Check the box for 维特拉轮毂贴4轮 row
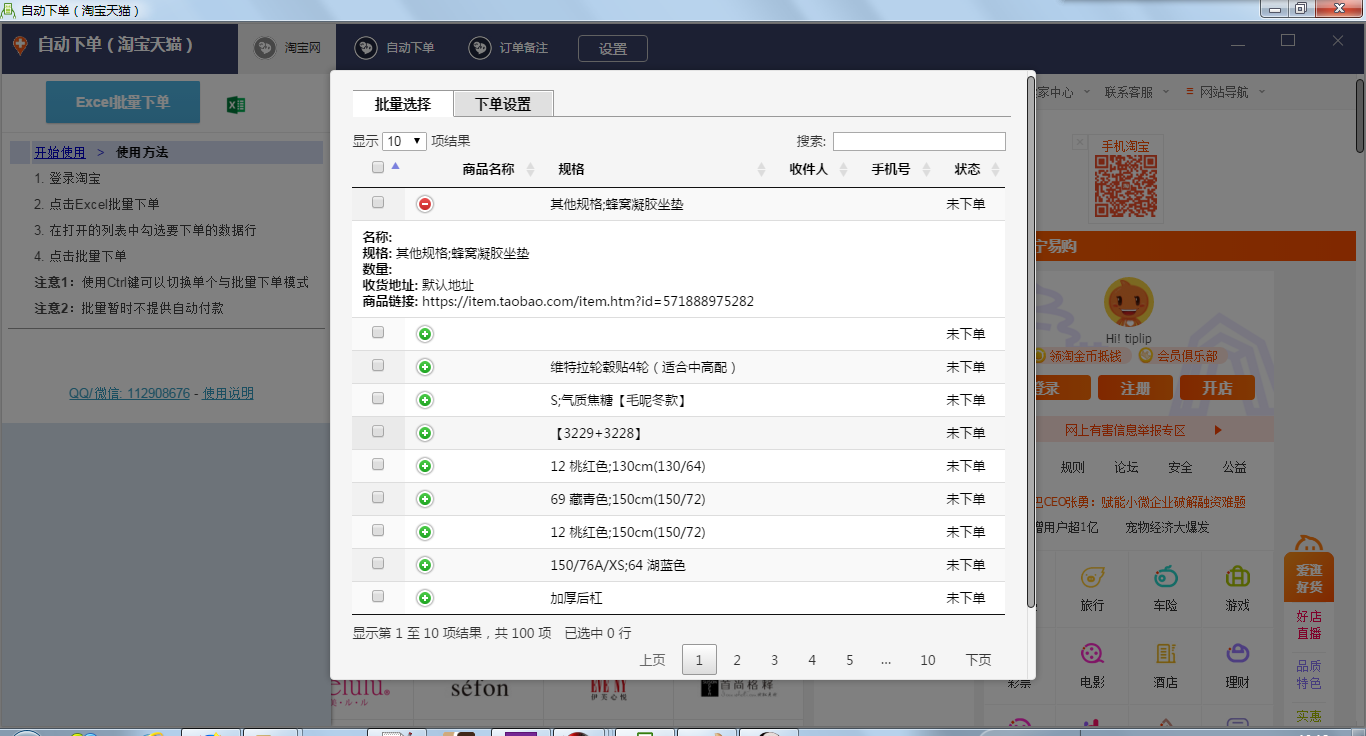The width and height of the screenshot is (1366, 736). click(378, 365)
